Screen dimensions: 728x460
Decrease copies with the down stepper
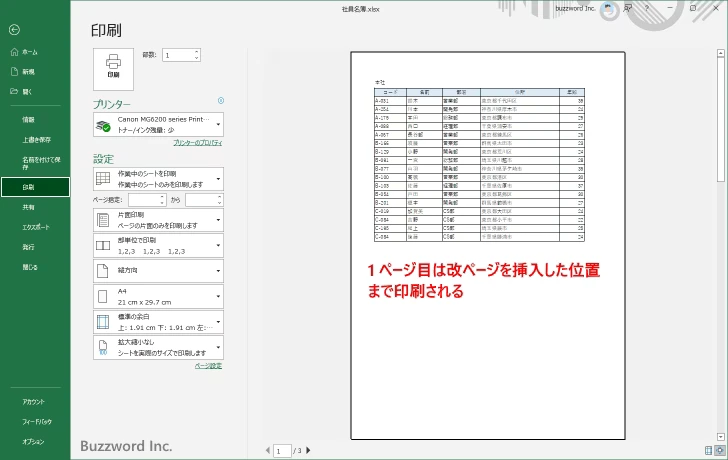pos(197,58)
